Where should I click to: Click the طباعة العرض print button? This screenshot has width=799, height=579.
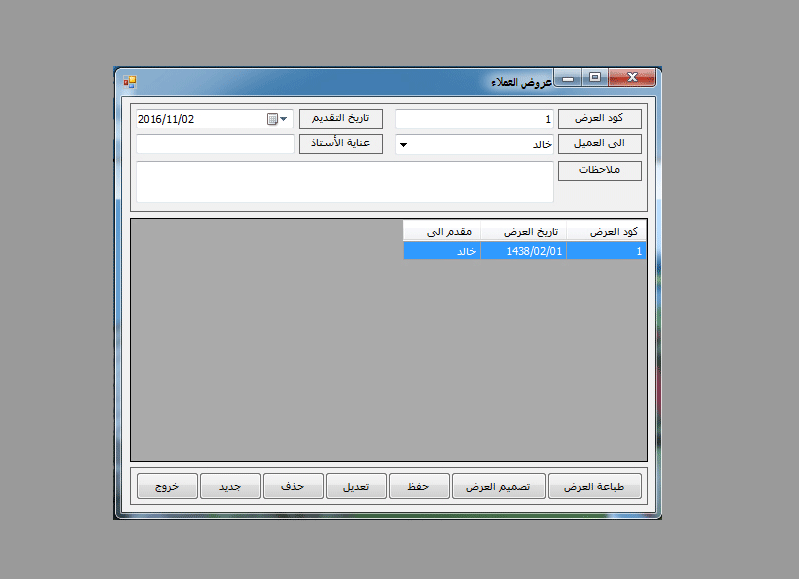pyautogui.click(x=594, y=486)
